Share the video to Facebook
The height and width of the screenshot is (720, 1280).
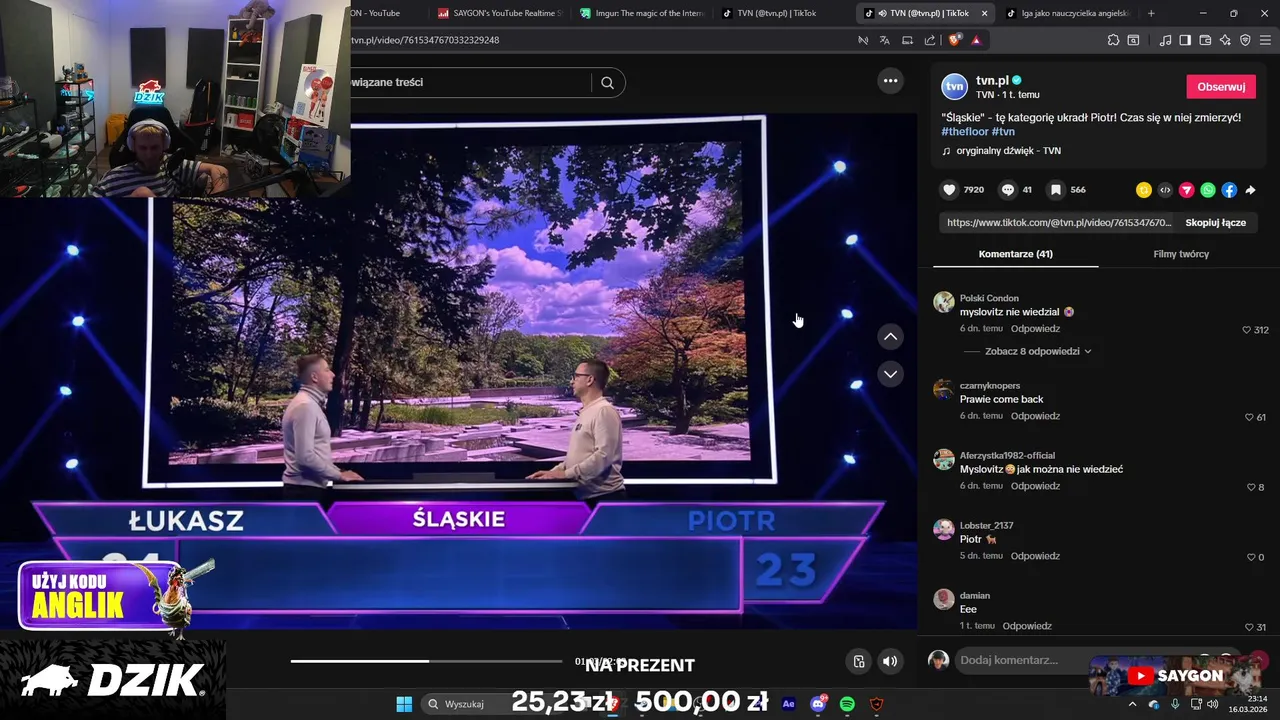(1229, 190)
